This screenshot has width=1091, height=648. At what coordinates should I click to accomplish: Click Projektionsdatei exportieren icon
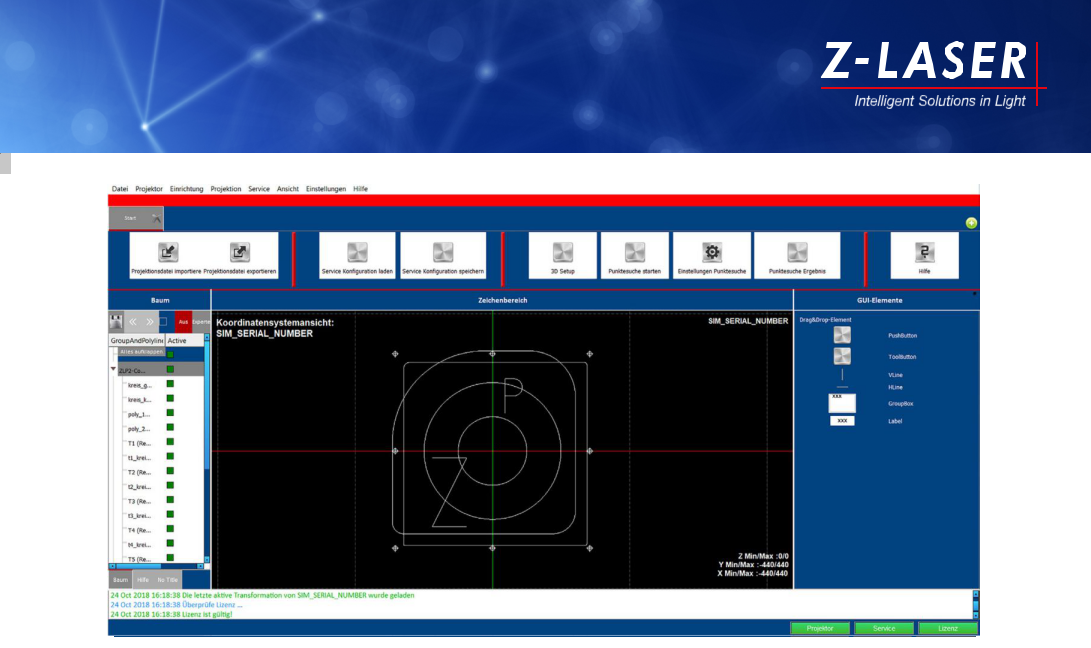[x=240, y=253]
